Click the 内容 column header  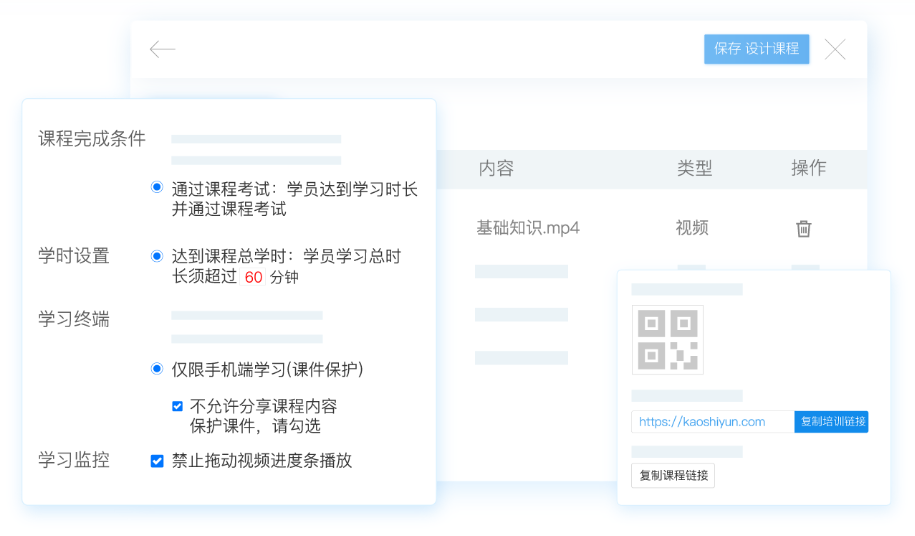point(496,168)
